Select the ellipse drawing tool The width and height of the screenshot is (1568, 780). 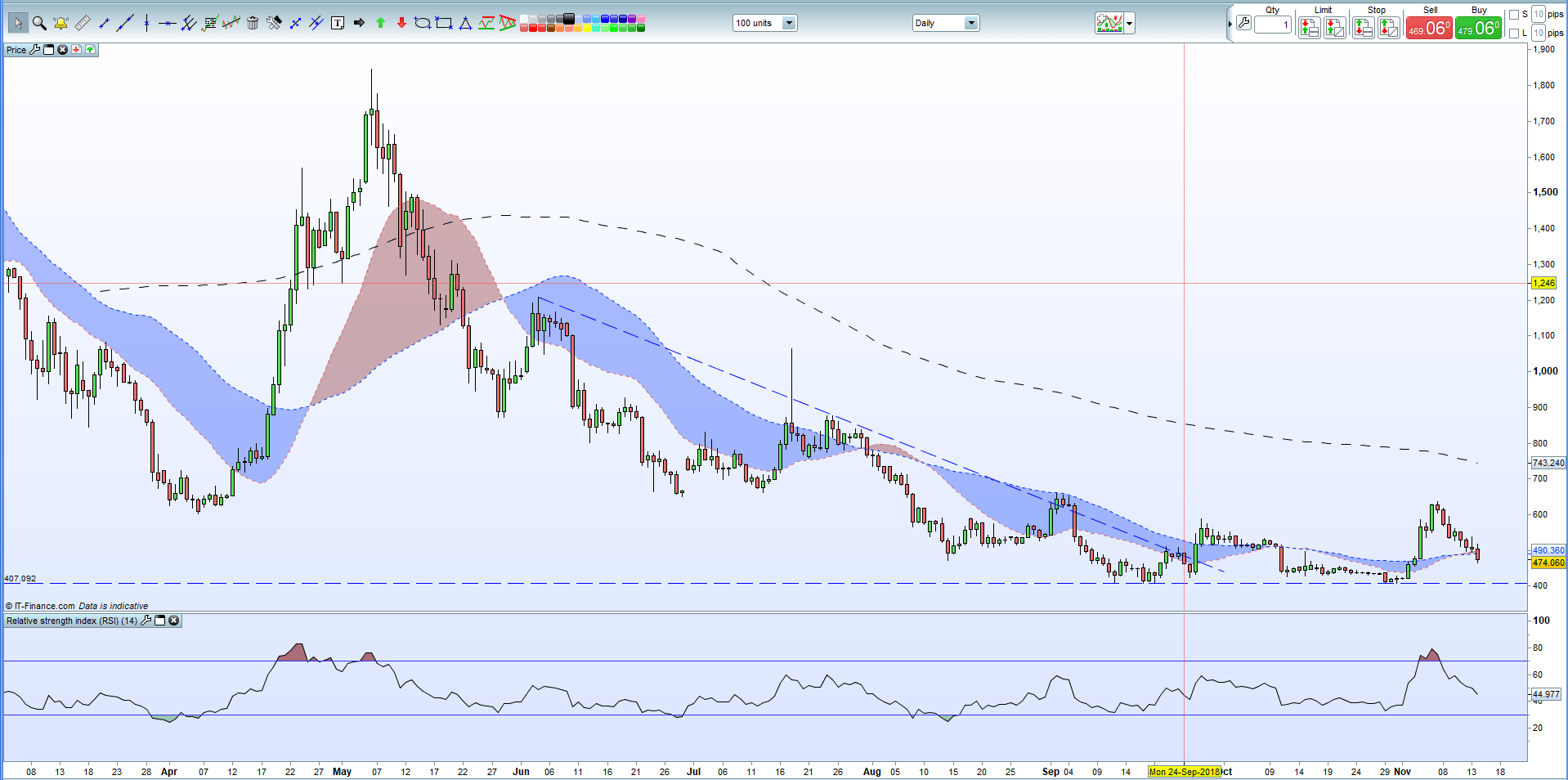[422, 23]
